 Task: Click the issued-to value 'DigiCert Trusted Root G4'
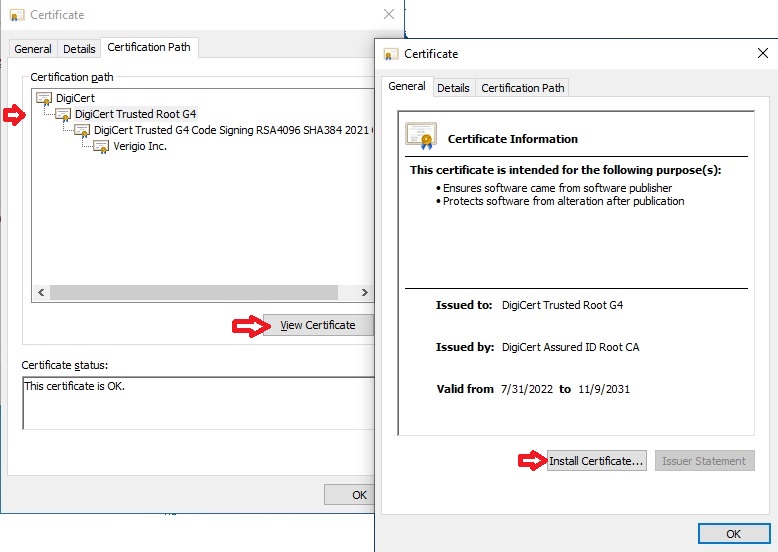(562, 305)
